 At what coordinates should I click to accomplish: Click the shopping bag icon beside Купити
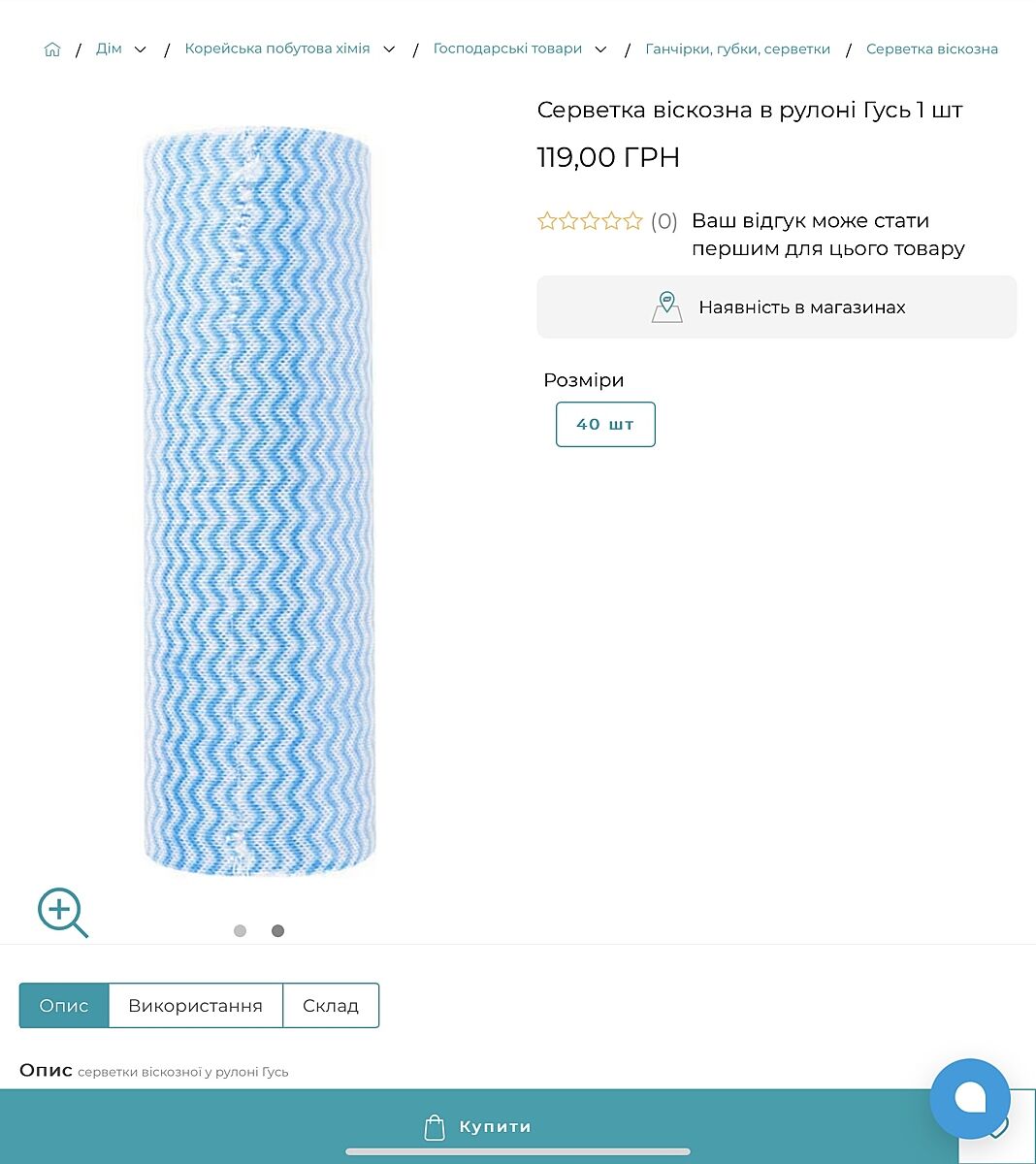point(435,1127)
